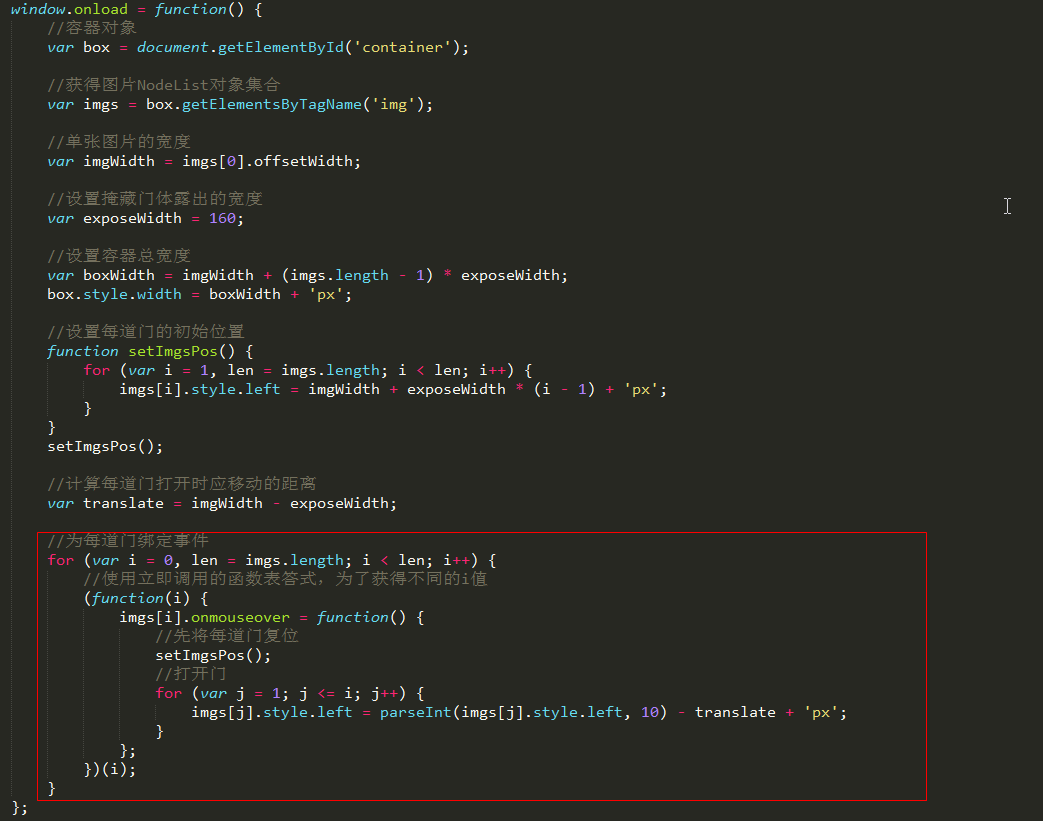Viewport: 1043px width, 821px height.
Task: Click 'function setImgsPos() {' declaration
Action: pyautogui.click(x=150, y=351)
